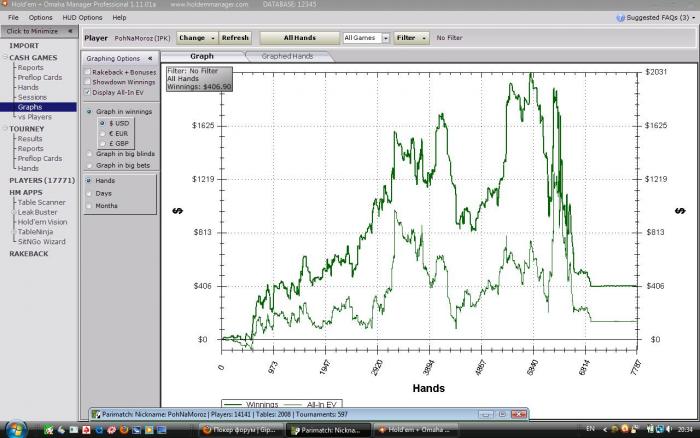Choose € EUR currency radio
The width and height of the screenshot is (700, 438).
coord(102,133)
